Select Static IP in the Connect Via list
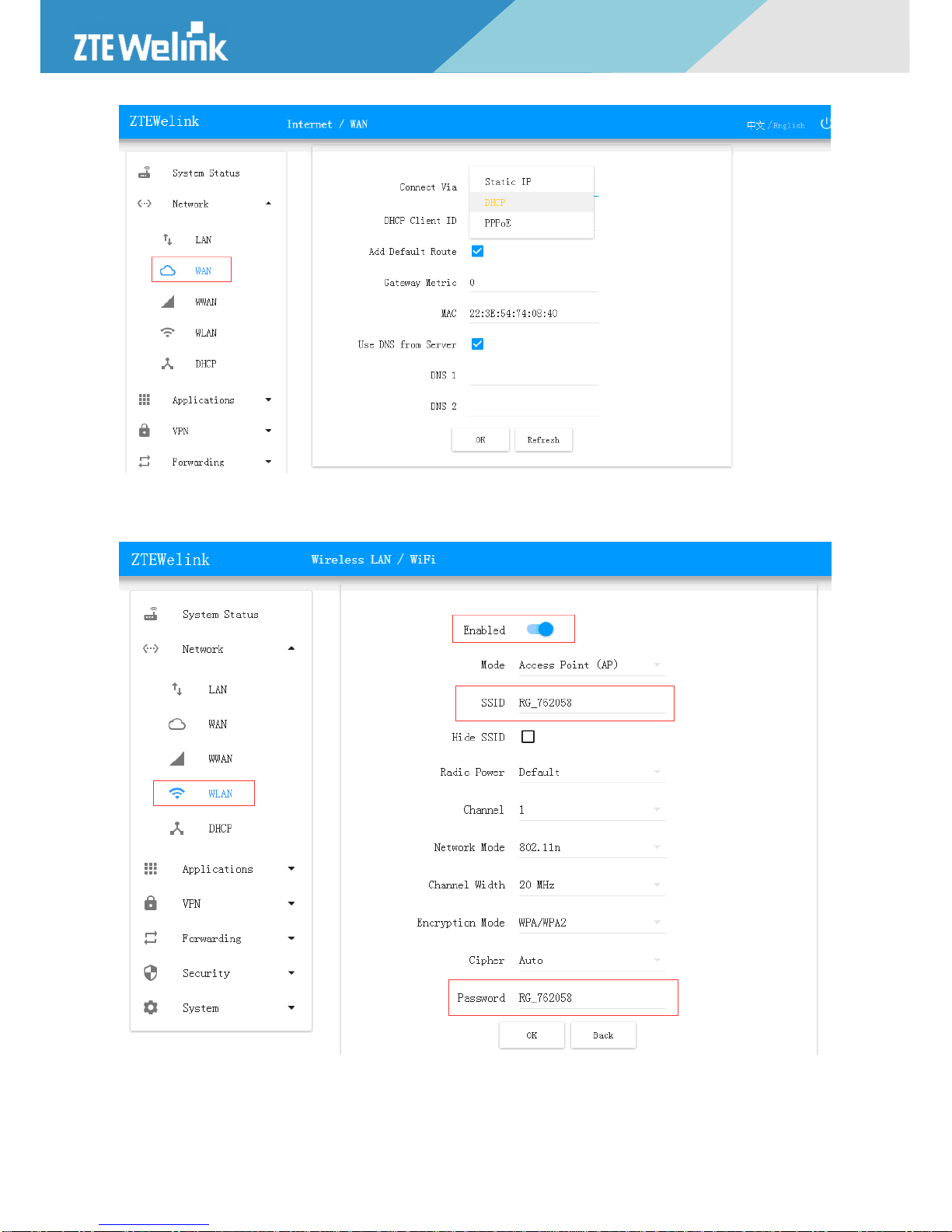 click(532, 182)
